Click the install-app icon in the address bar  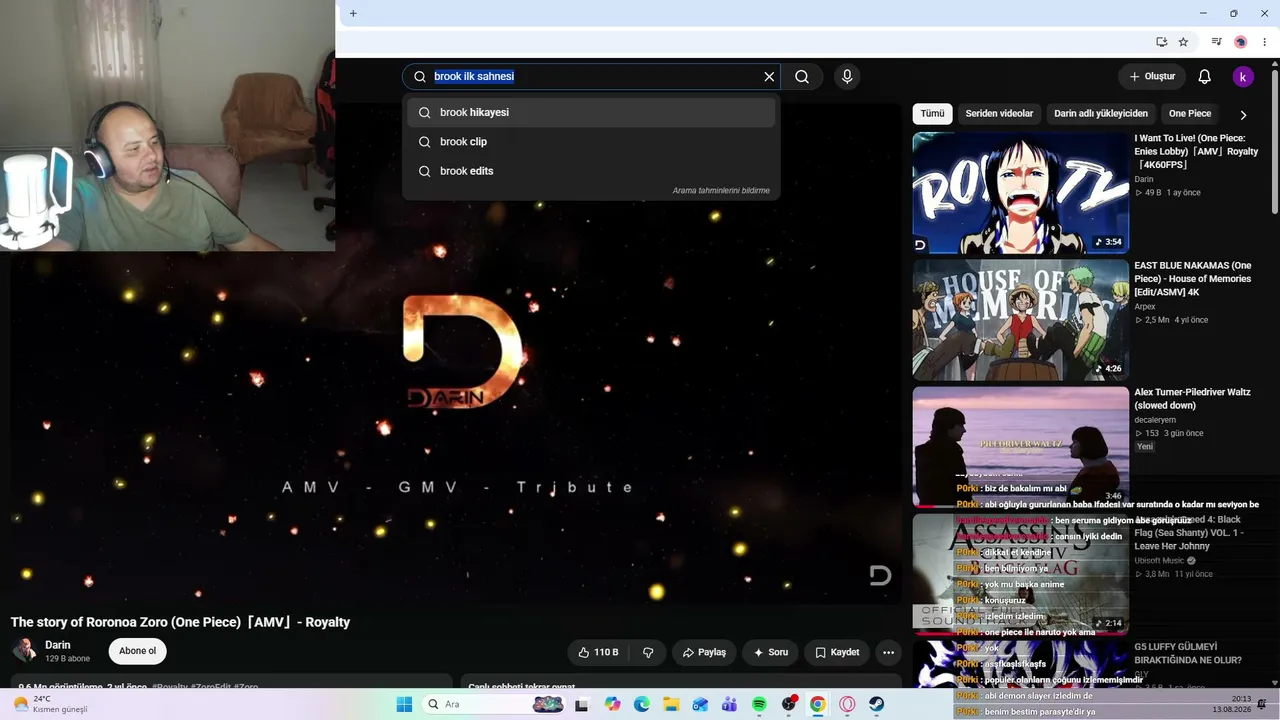[1161, 42]
